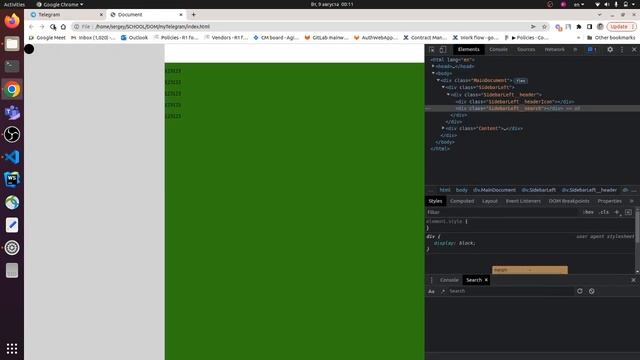Screen dimensions: 640x360
Task: Open the Other bookmarks folder
Action: [611, 38]
